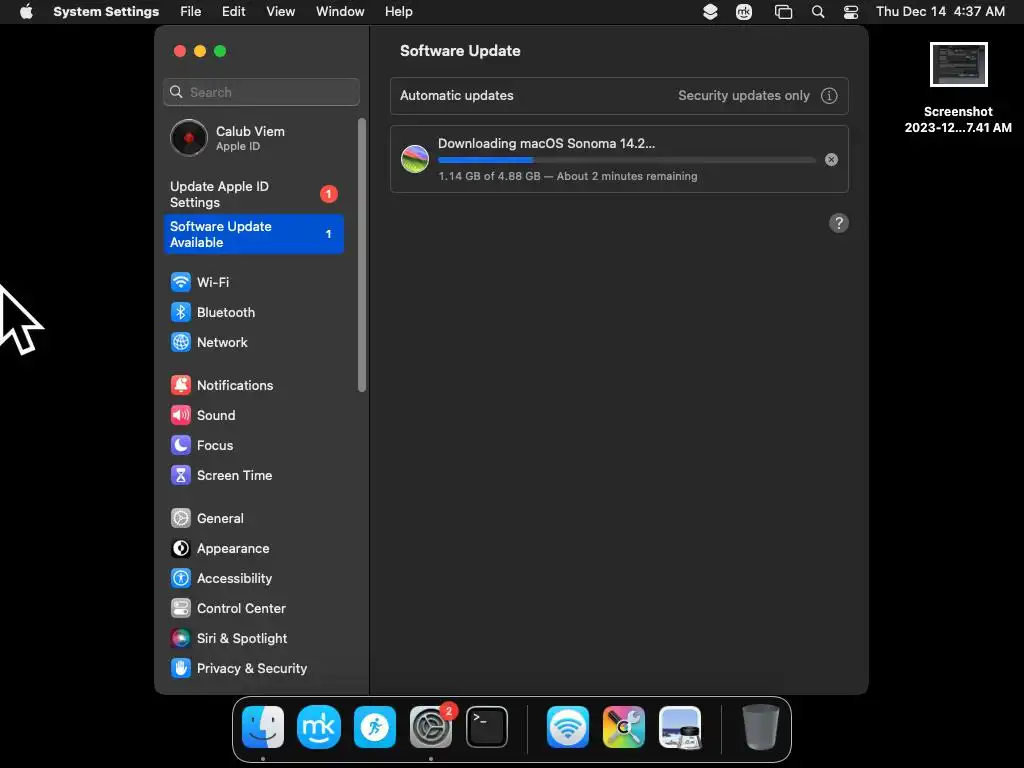Open the Bluetooth settings pane
The height and width of the screenshot is (768, 1024).
click(253, 312)
